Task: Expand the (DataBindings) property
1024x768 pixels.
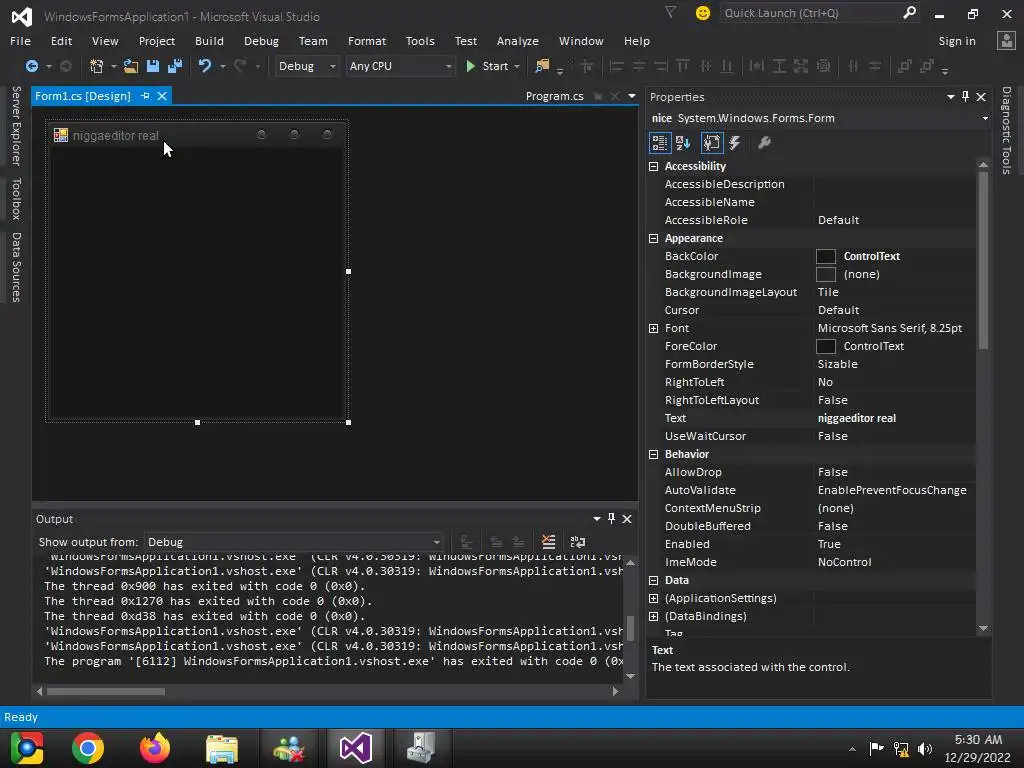Action: coord(653,616)
